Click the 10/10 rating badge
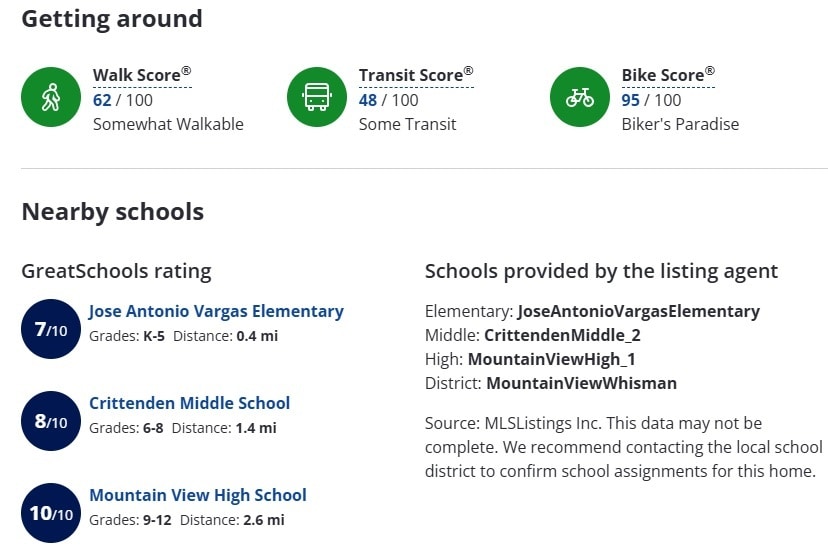828x554 pixels. click(x=51, y=513)
